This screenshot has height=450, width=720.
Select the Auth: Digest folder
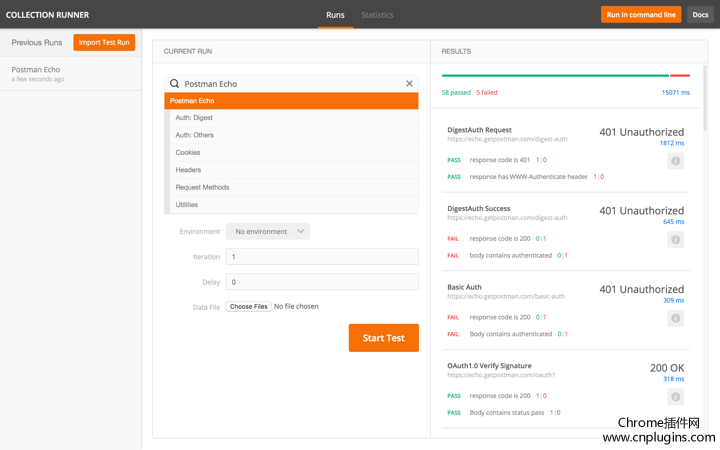coord(294,118)
